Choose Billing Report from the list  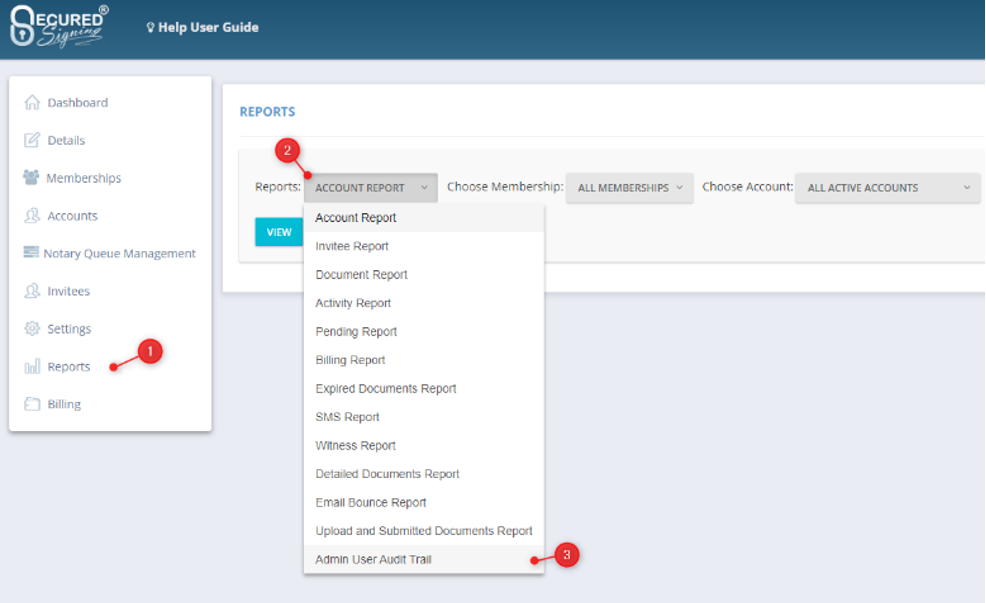(x=350, y=360)
